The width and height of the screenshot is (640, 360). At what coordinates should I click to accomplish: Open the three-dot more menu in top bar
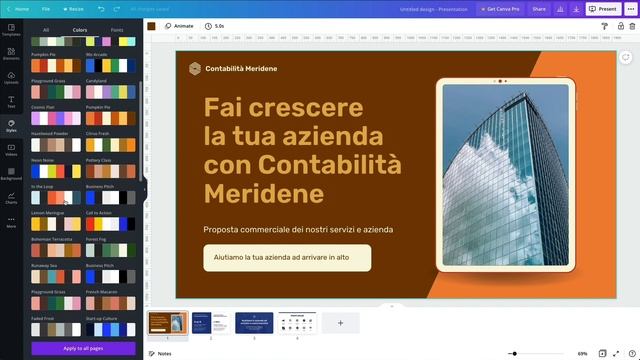tap(631, 9)
